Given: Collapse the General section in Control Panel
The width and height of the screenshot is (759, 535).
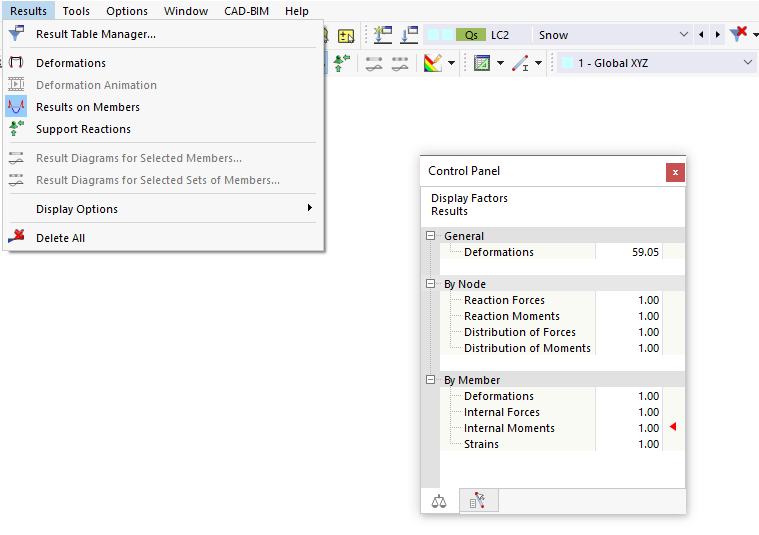Looking at the screenshot, I should coord(431,236).
